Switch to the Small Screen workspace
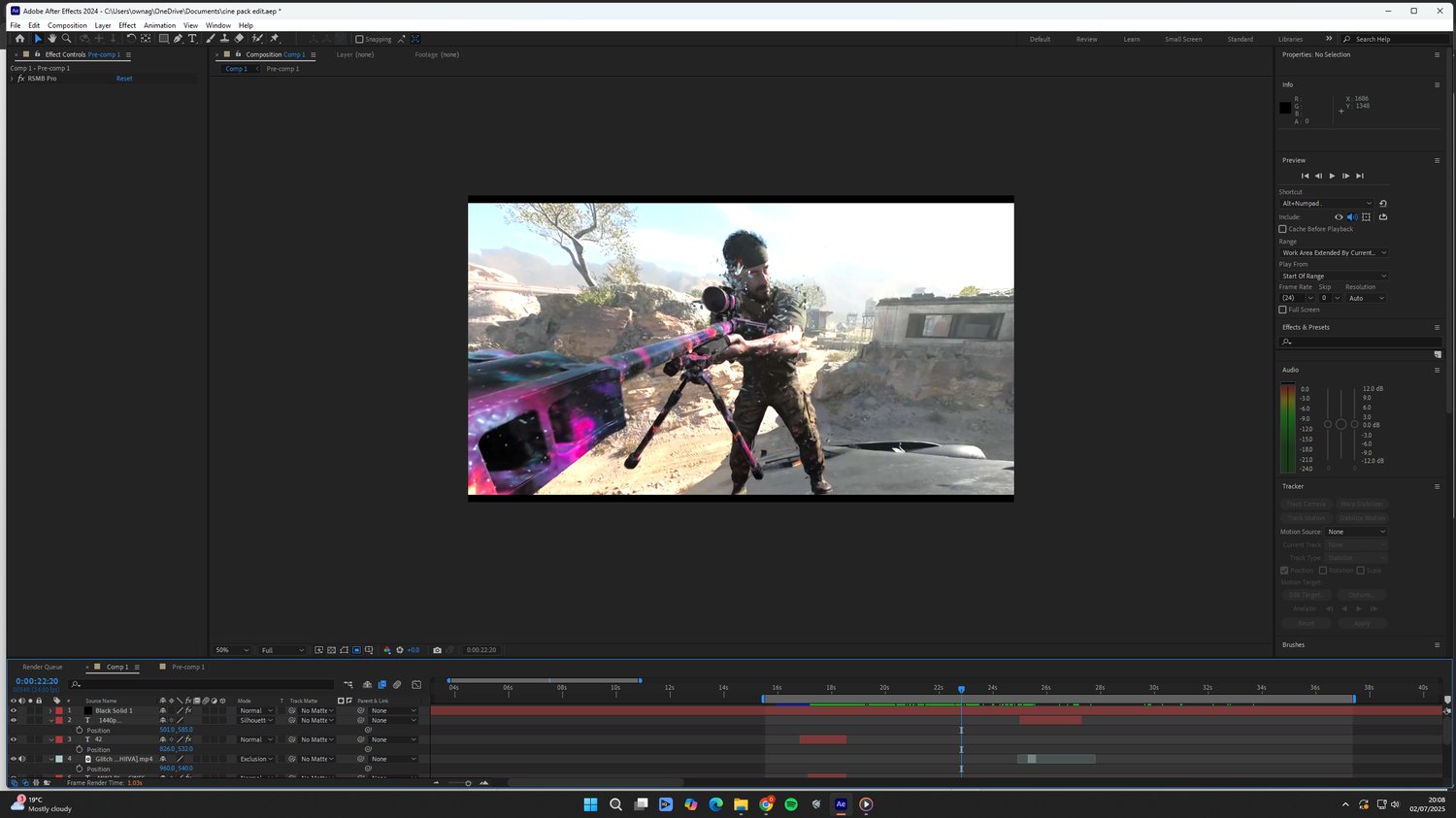Viewport: 1456px width, 818px height. coord(1183,40)
